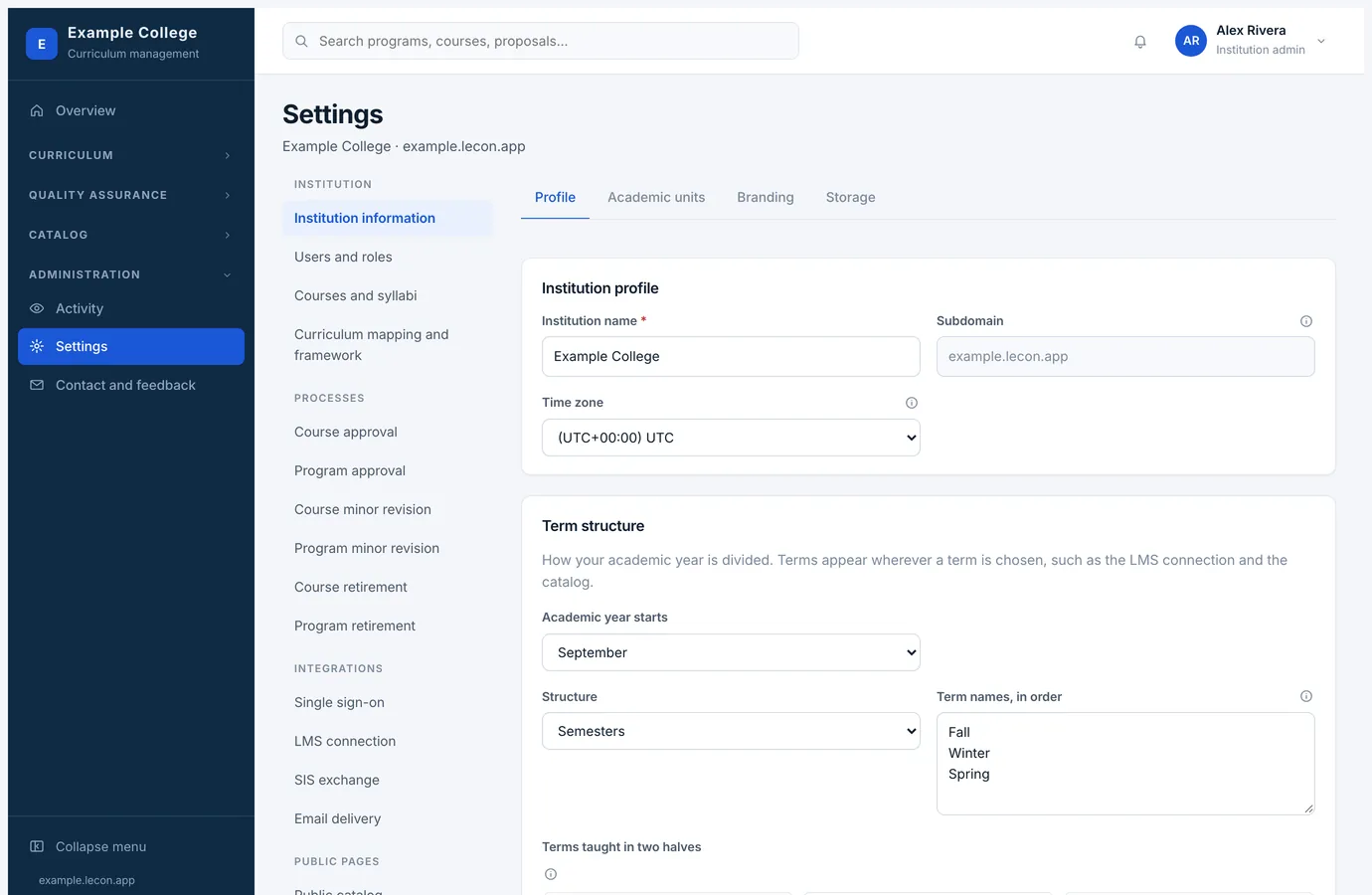Open the Academic year starts dropdown
The image size is (1372, 895).
point(731,652)
